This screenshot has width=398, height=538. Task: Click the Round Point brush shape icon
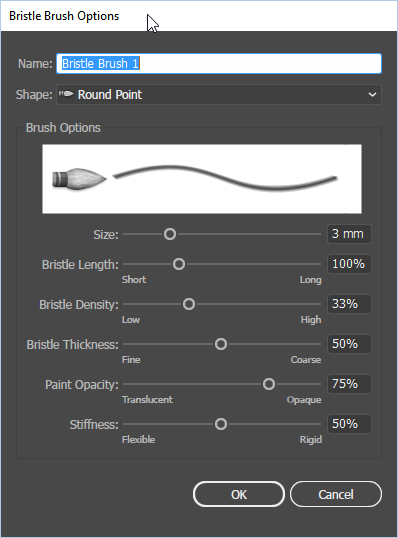coord(66,94)
